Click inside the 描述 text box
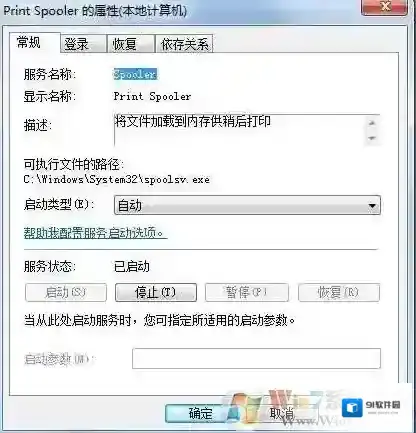 pyautogui.click(x=239, y=130)
